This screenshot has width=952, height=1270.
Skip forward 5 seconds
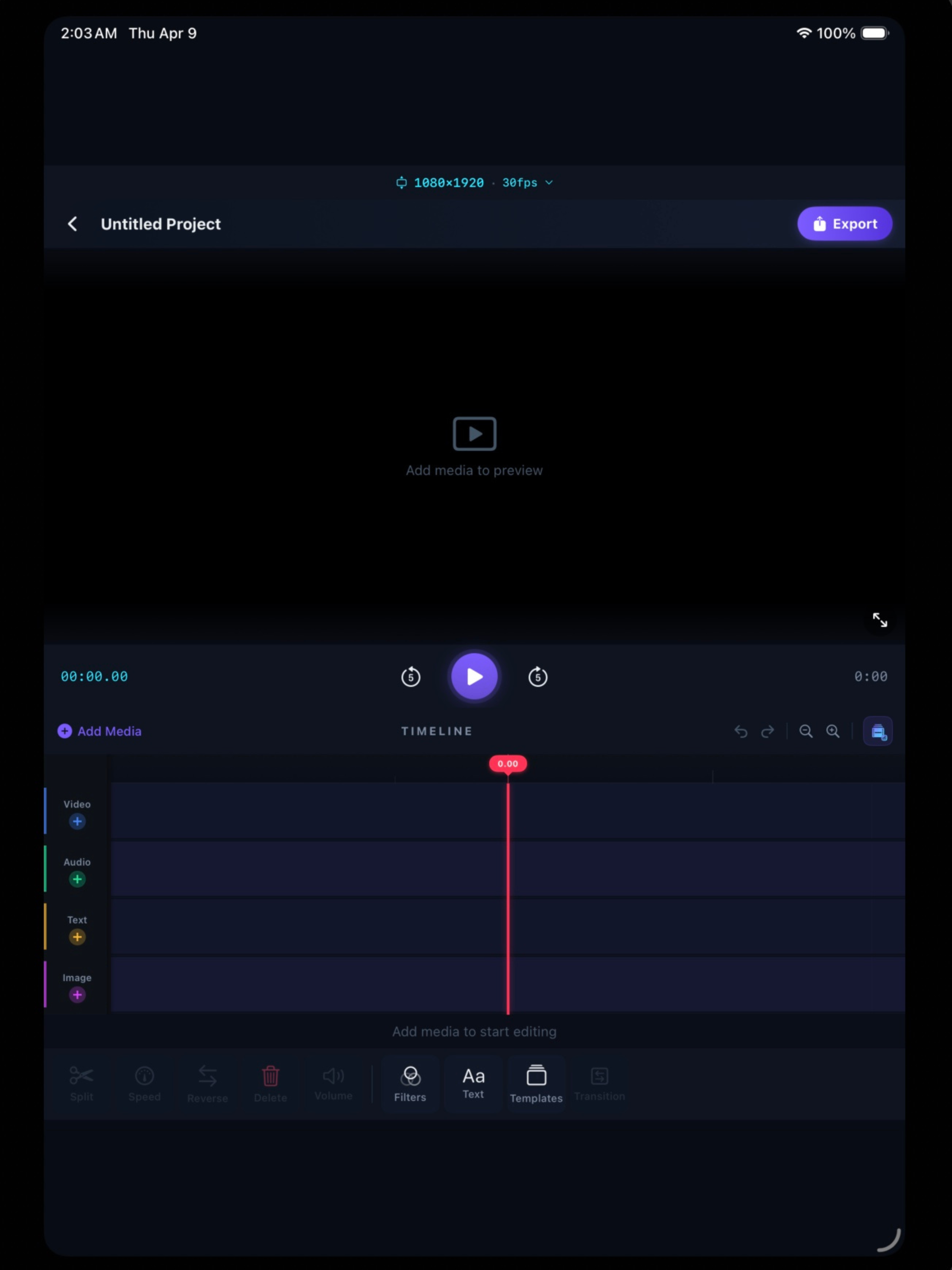tap(537, 676)
